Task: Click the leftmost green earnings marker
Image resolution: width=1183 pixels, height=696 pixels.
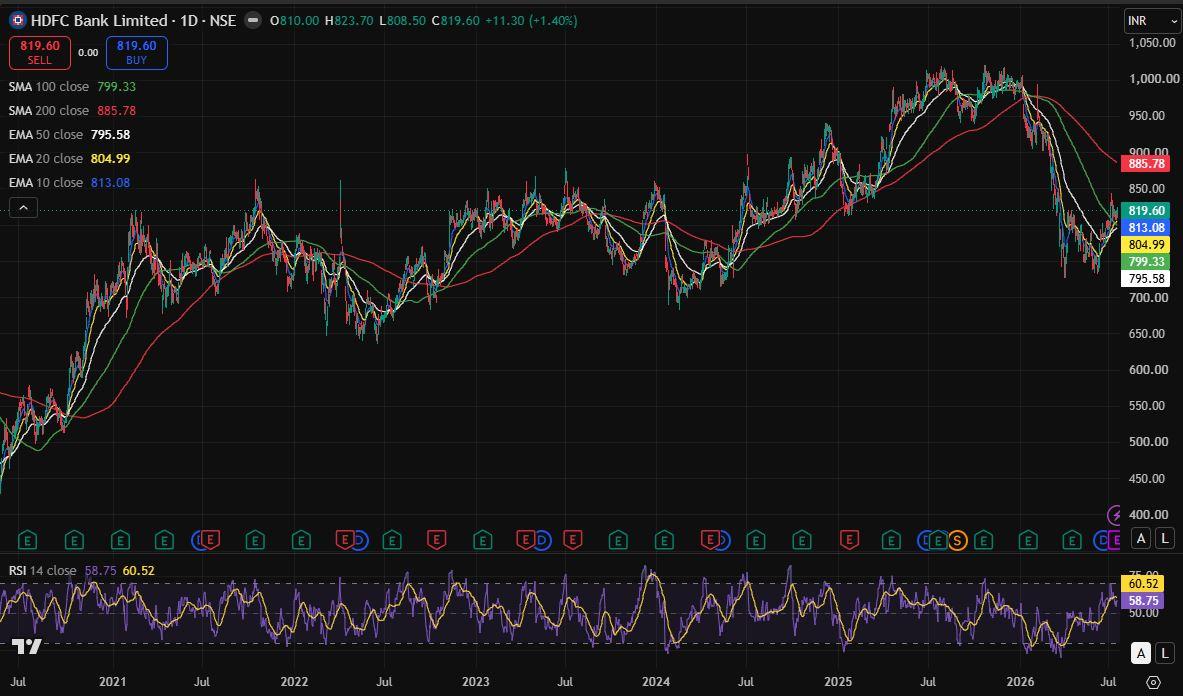Action: (27, 540)
